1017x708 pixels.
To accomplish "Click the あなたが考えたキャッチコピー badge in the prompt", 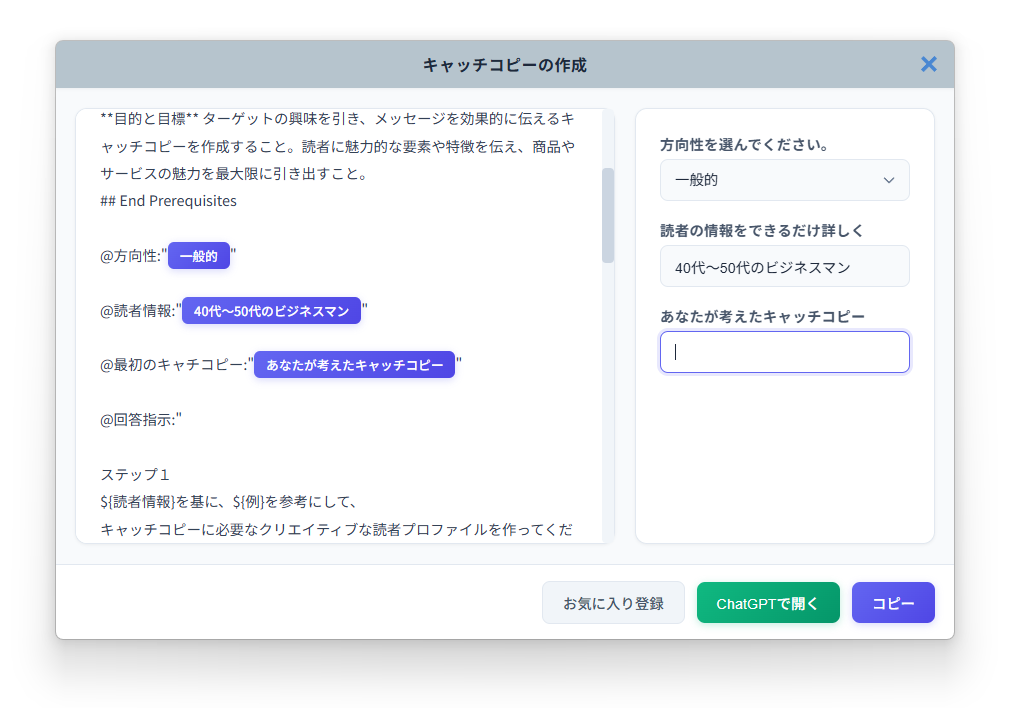I will tap(354, 364).
